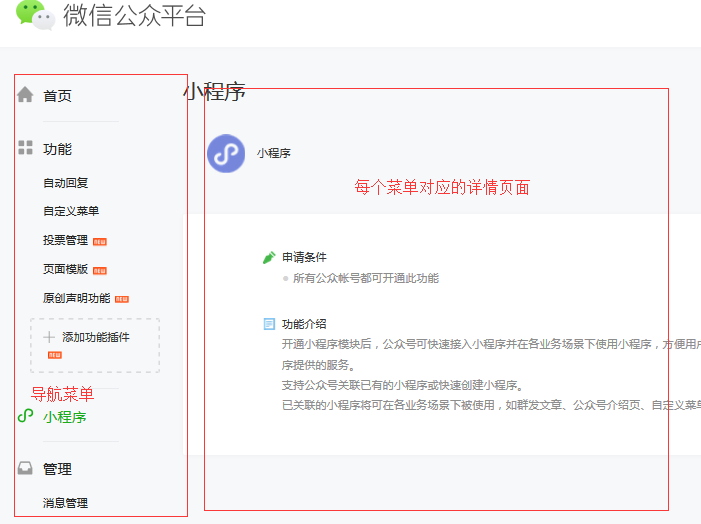Open 消息管理 in the sidebar
This screenshot has height=524, width=701.
[x=65, y=503]
